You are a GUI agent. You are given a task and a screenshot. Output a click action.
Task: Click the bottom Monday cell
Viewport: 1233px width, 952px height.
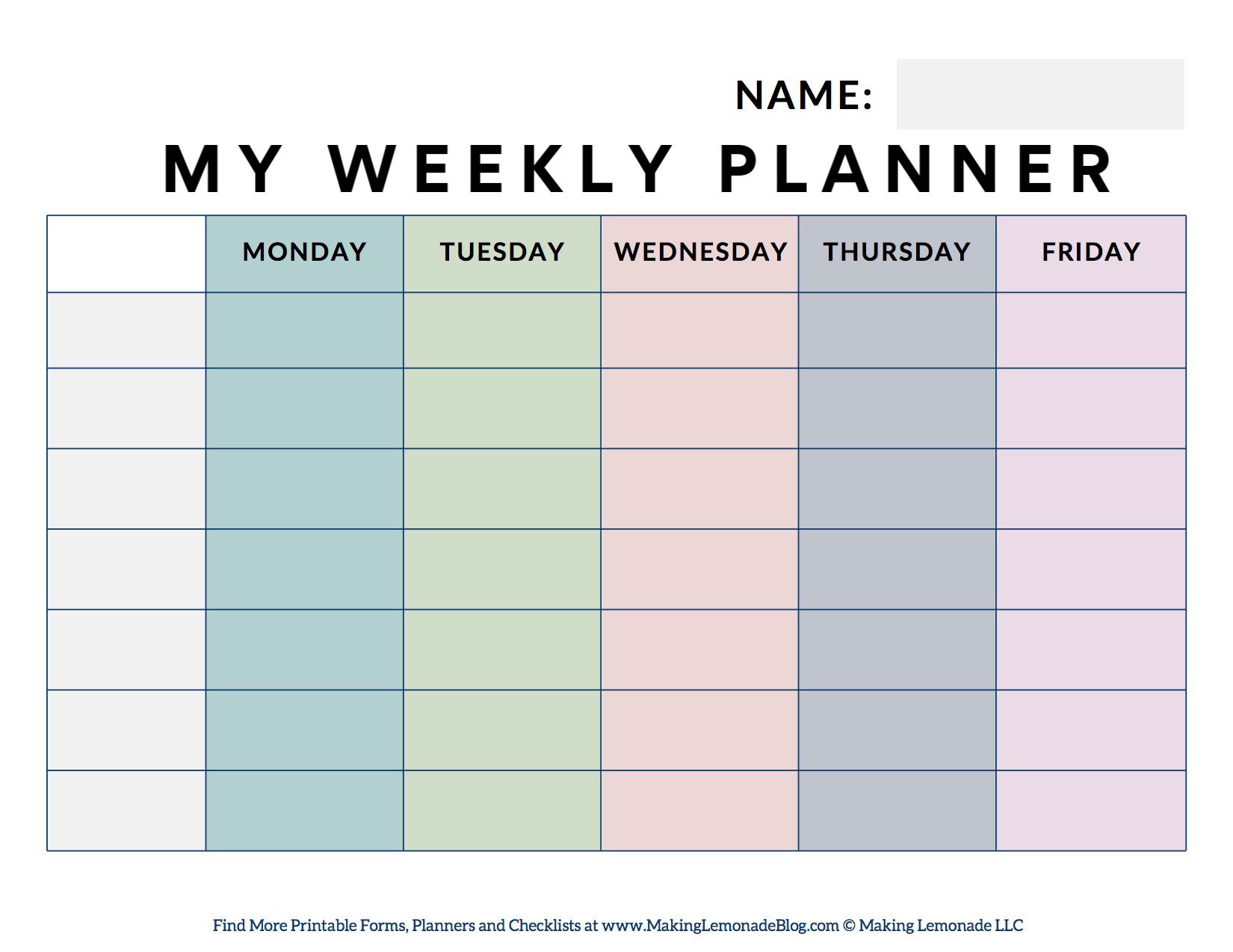(304, 811)
